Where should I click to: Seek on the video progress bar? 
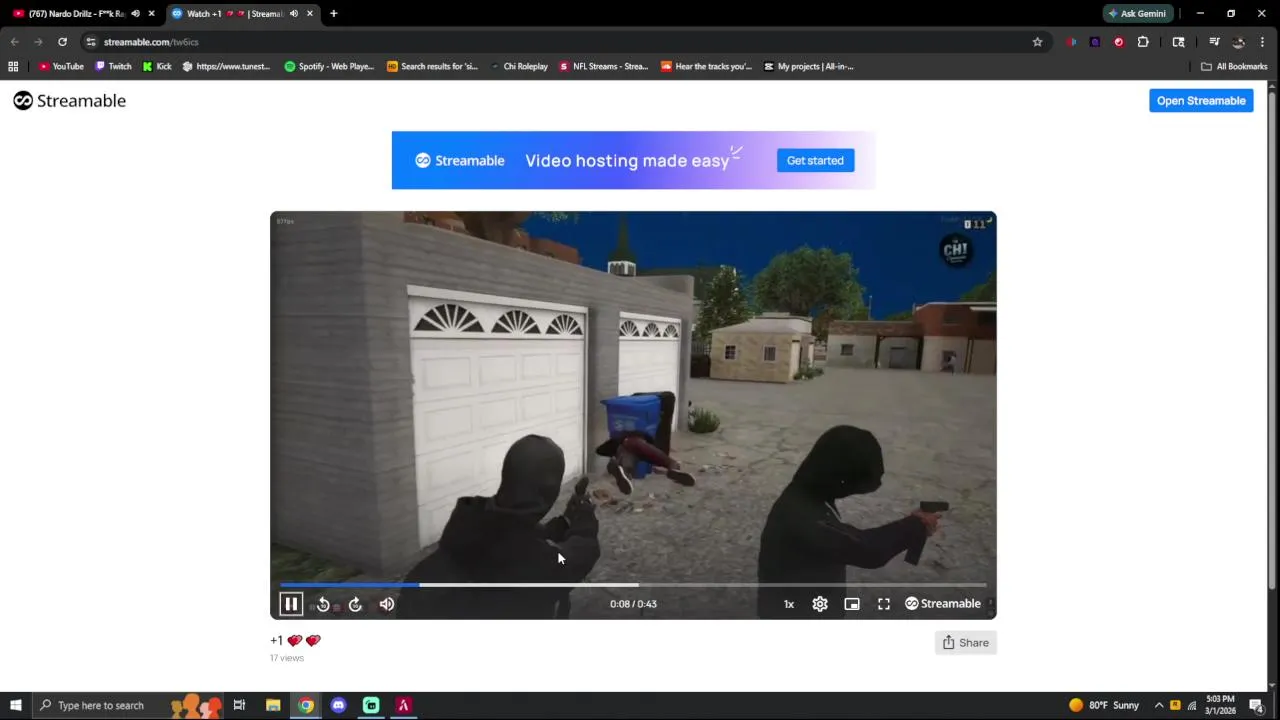633,585
